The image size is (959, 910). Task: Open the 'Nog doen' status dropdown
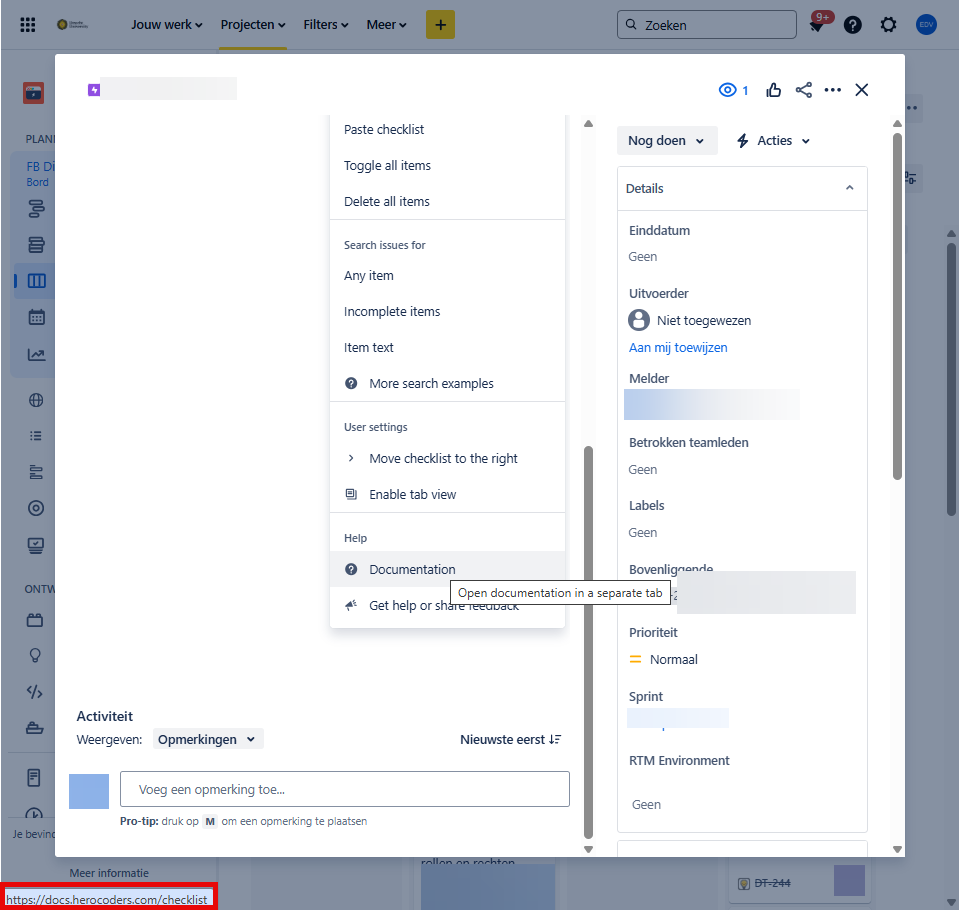pyautogui.click(x=666, y=140)
